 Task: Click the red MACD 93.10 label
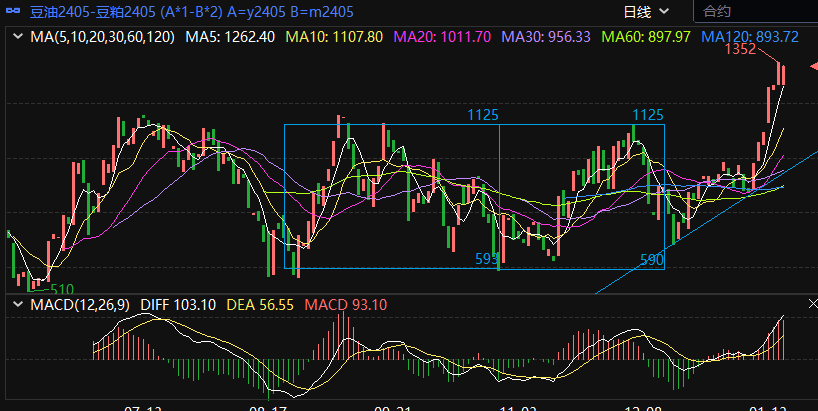[x=346, y=304]
